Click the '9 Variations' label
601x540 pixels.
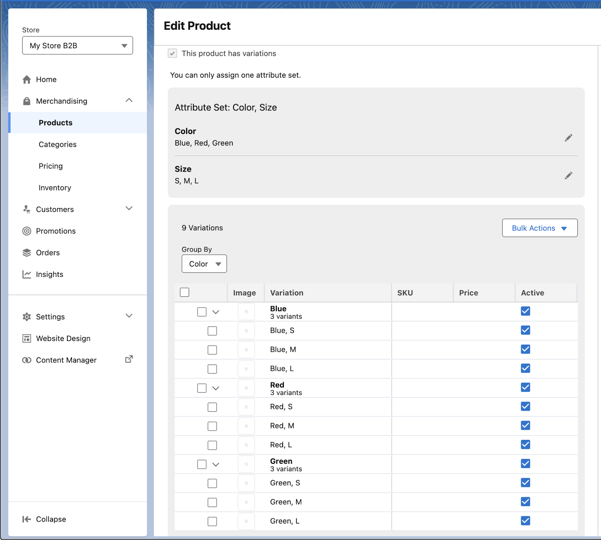point(202,228)
